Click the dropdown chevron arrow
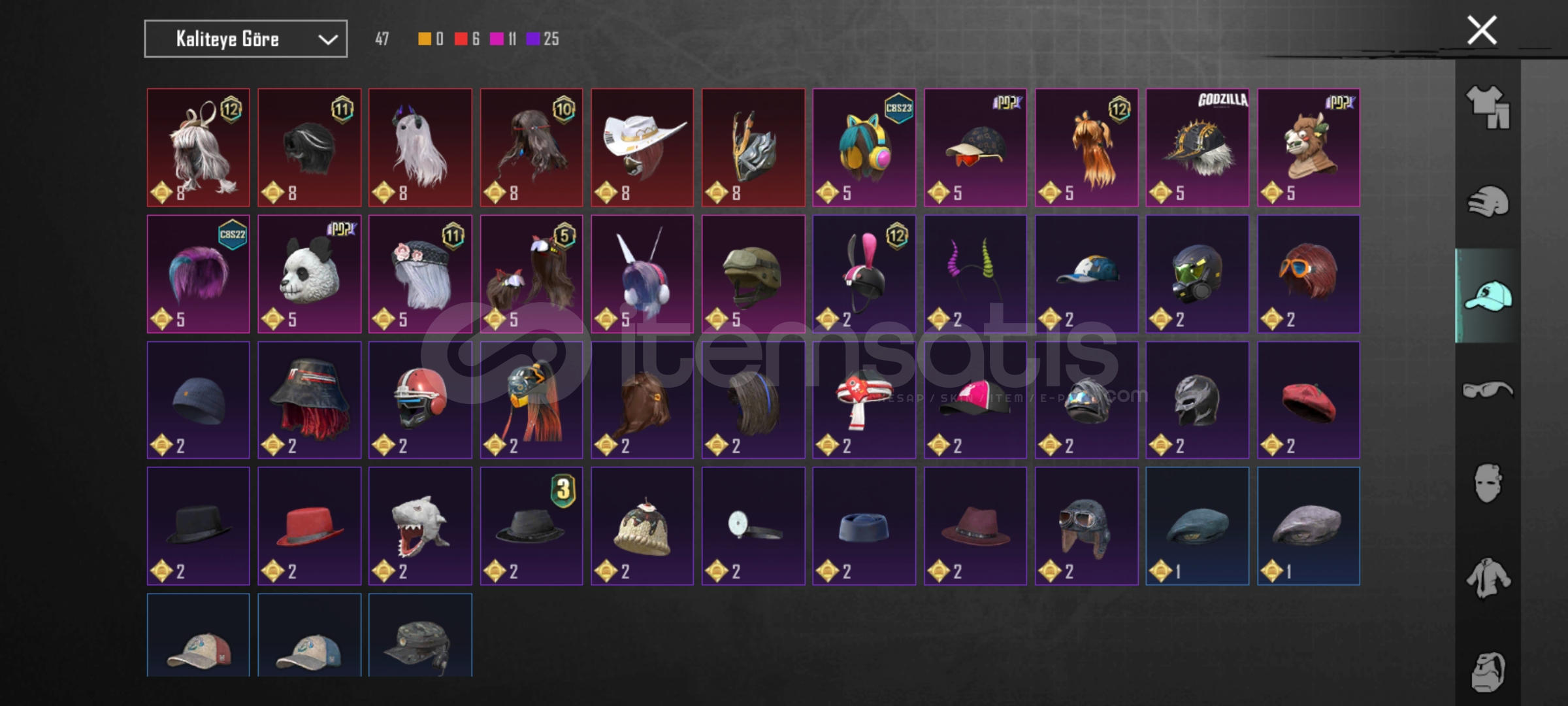Image resolution: width=1568 pixels, height=706 pixels. point(328,40)
